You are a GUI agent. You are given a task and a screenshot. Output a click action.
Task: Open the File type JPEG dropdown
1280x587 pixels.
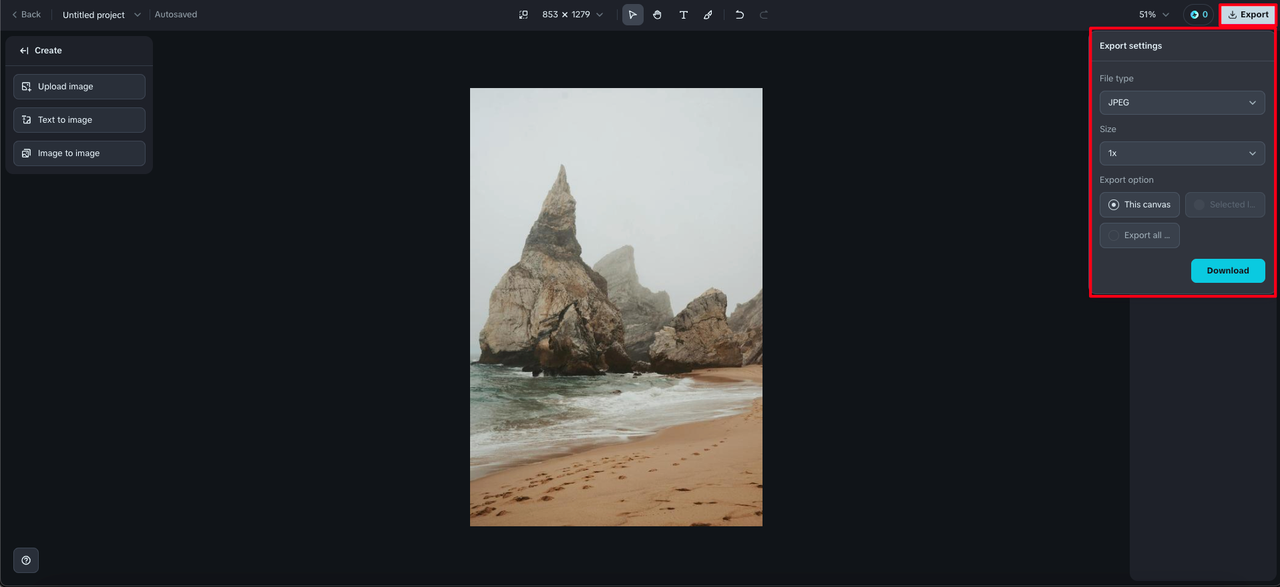1182,102
